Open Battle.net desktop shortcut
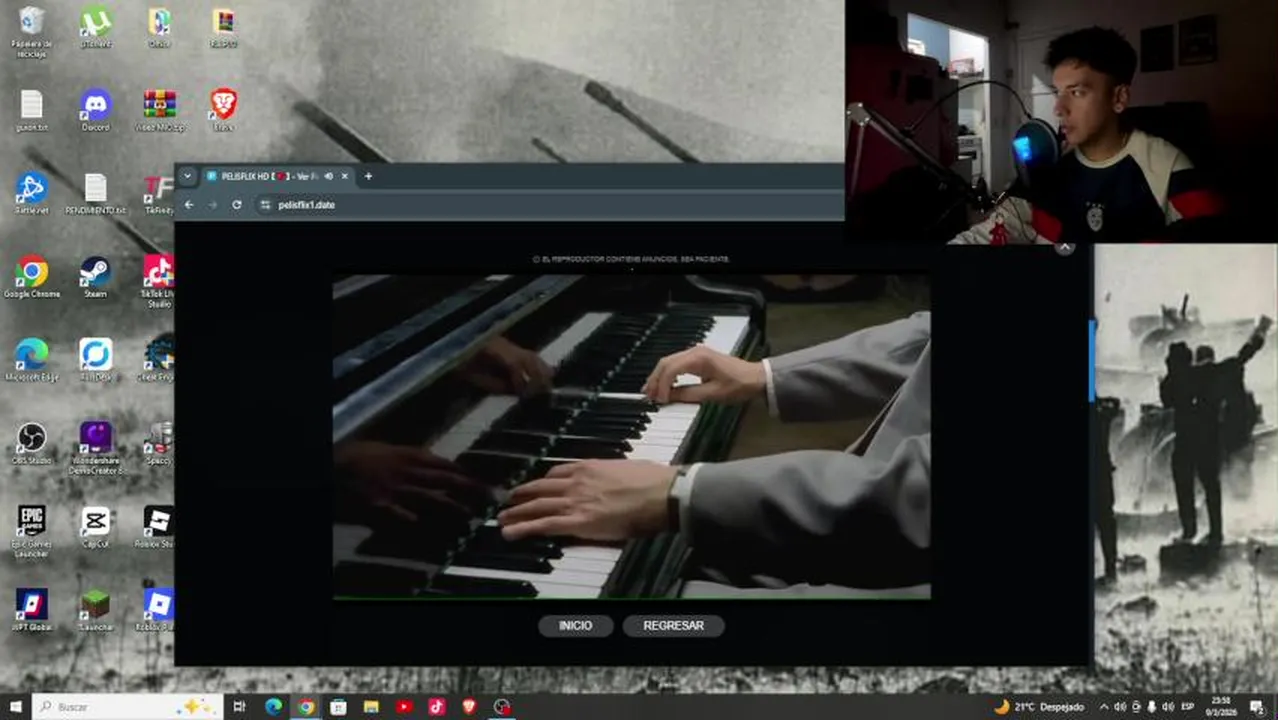Screen dimensions: 1278x720 click(32, 194)
